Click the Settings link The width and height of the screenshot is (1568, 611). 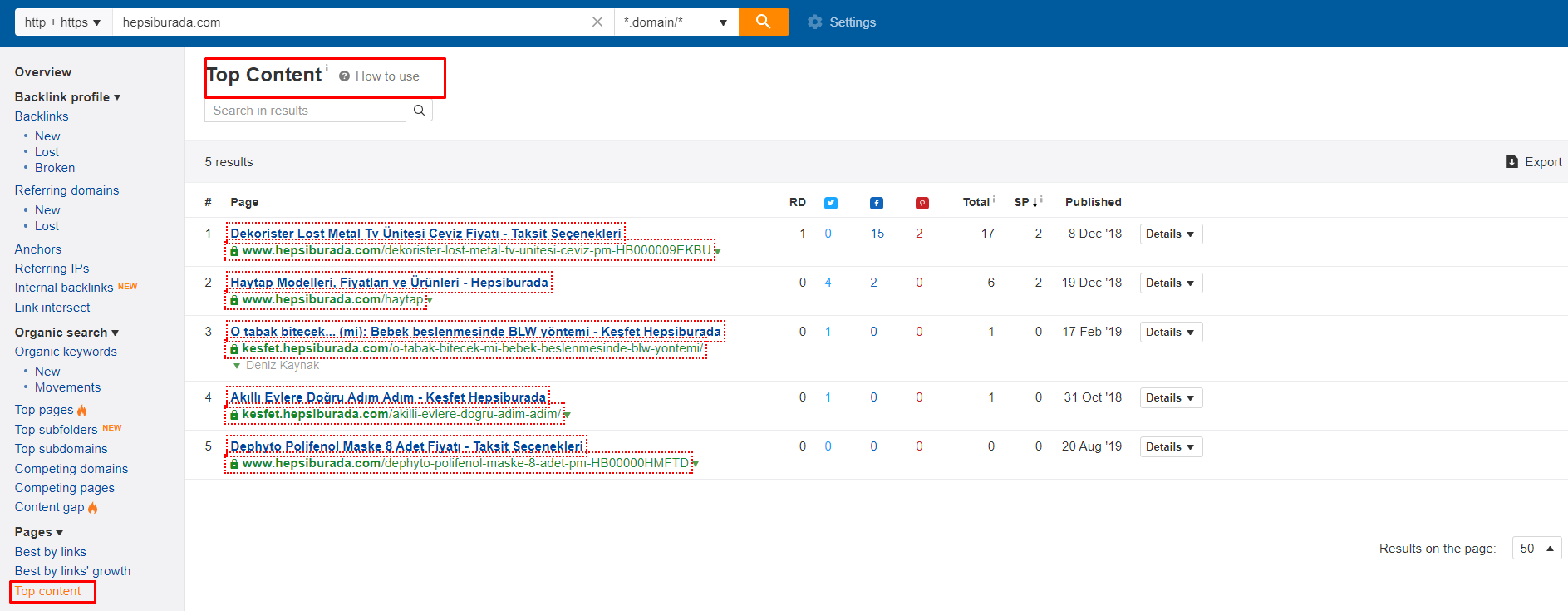(853, 22)
